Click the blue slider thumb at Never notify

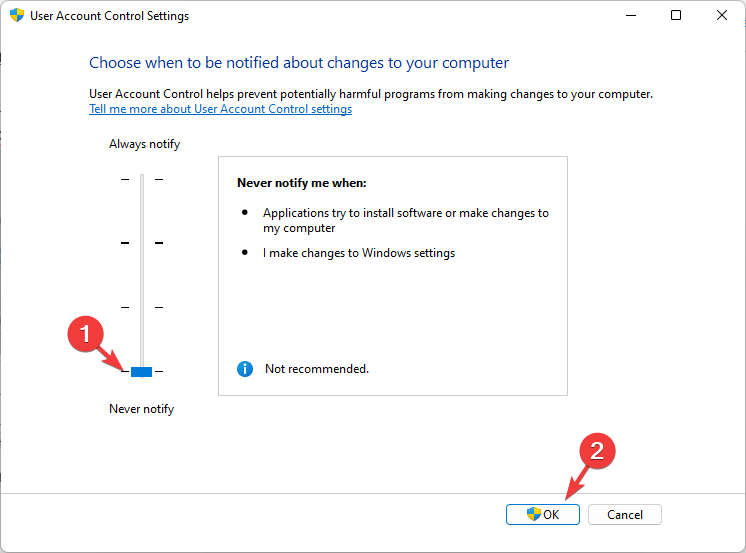click(141, 372)
